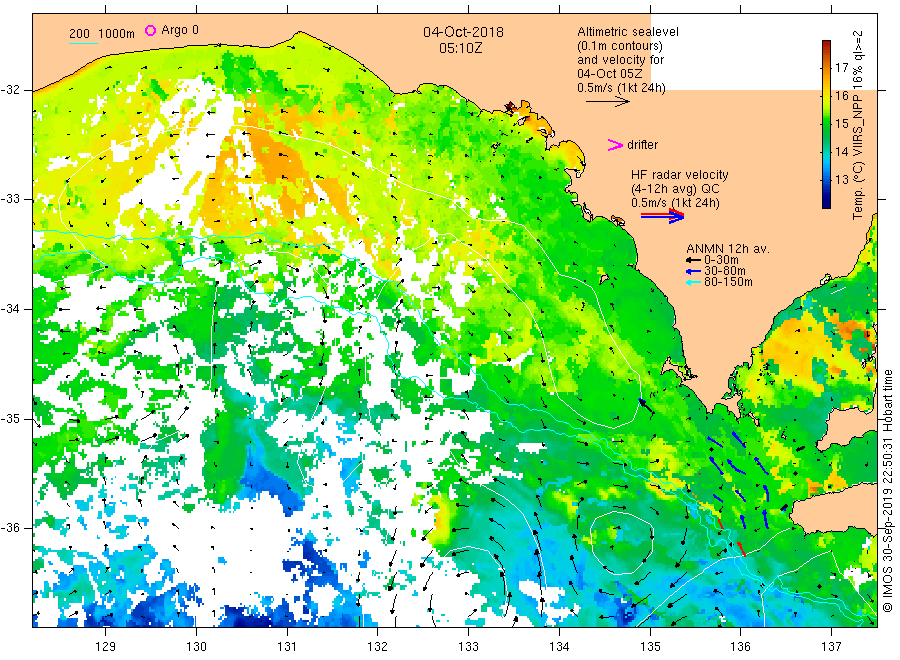Click the -32 latitude axis label

pyautogui.click(x=11, y=90)
